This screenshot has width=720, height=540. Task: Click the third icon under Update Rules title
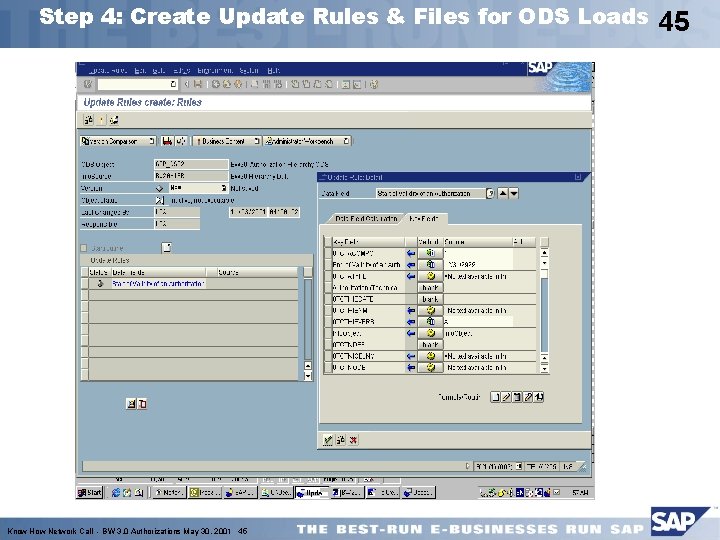113,120
